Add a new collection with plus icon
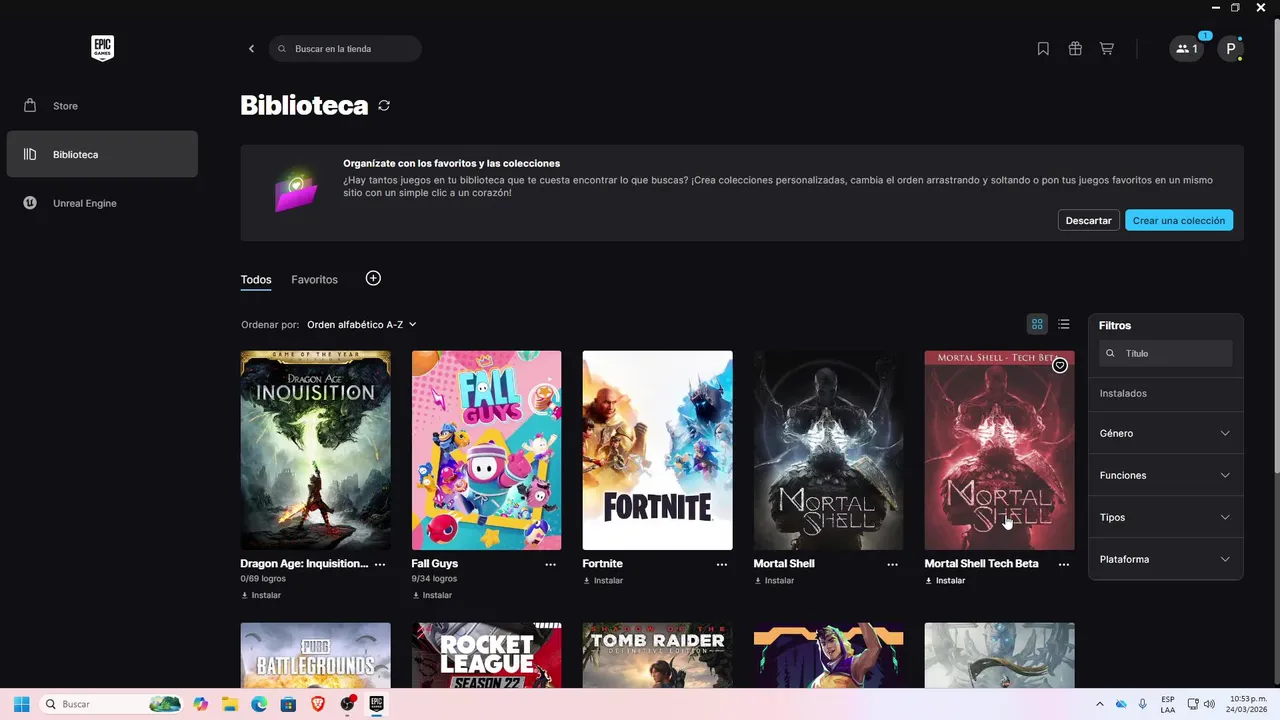The image size is (1280, 720). pyautogui.click(x=373, y=278)
